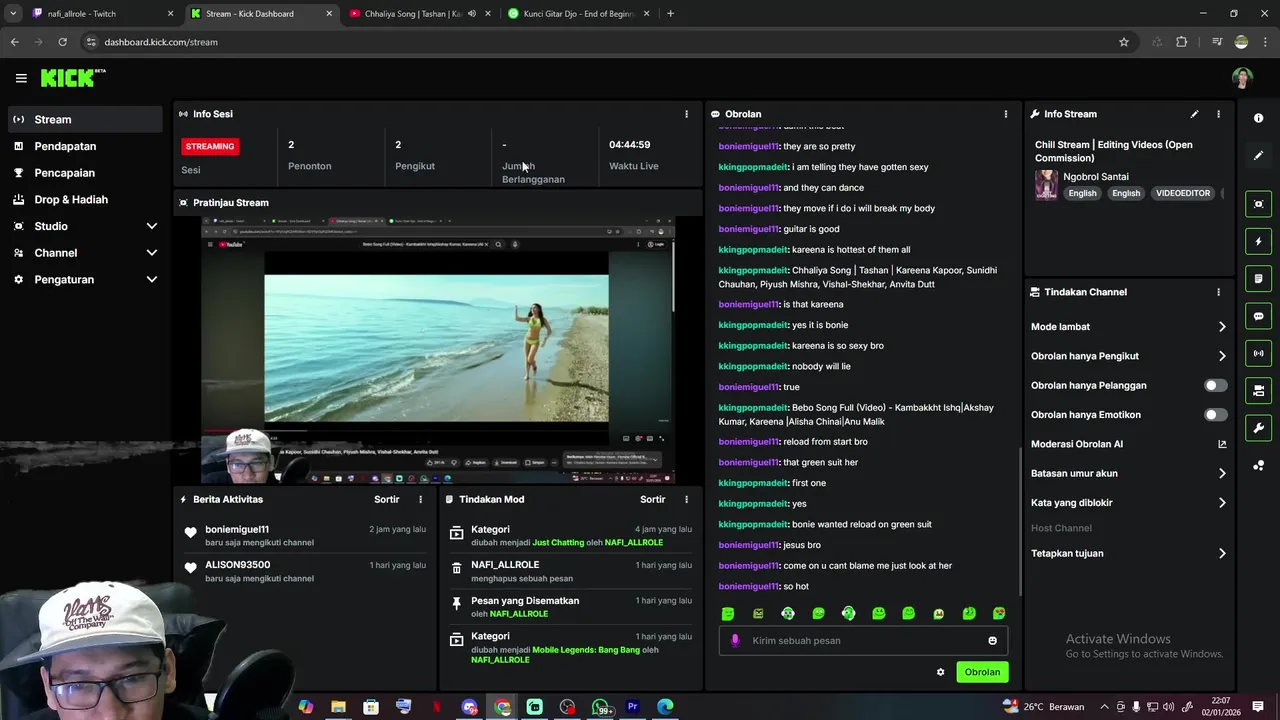Click the Ngobrol Santai category thumbnail
This screenshot has height=720, width=1280.
(1046, 185)
